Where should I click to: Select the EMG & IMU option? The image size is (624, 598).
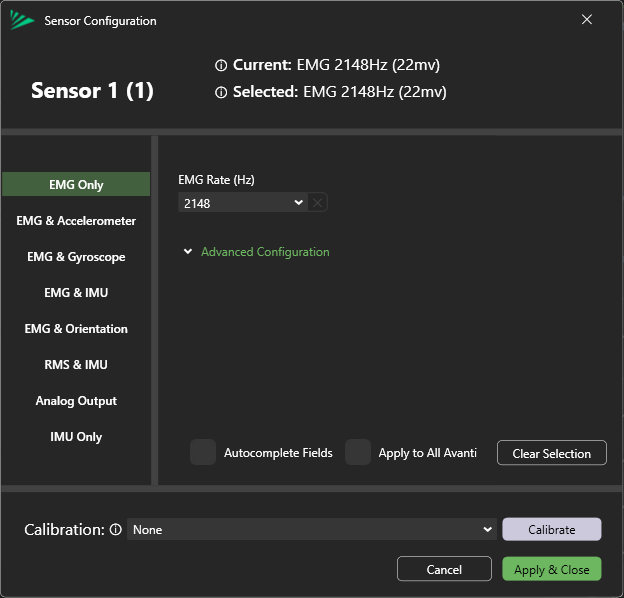pyautogui.click(x=76, y=293)
